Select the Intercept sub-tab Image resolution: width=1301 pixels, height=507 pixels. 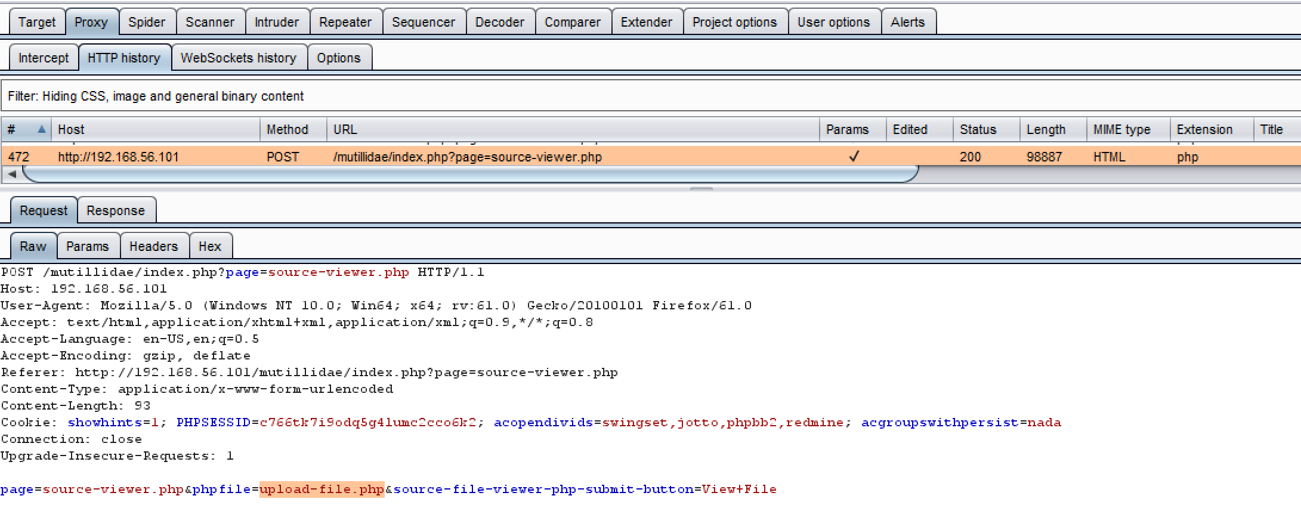(x=44, y=58)
